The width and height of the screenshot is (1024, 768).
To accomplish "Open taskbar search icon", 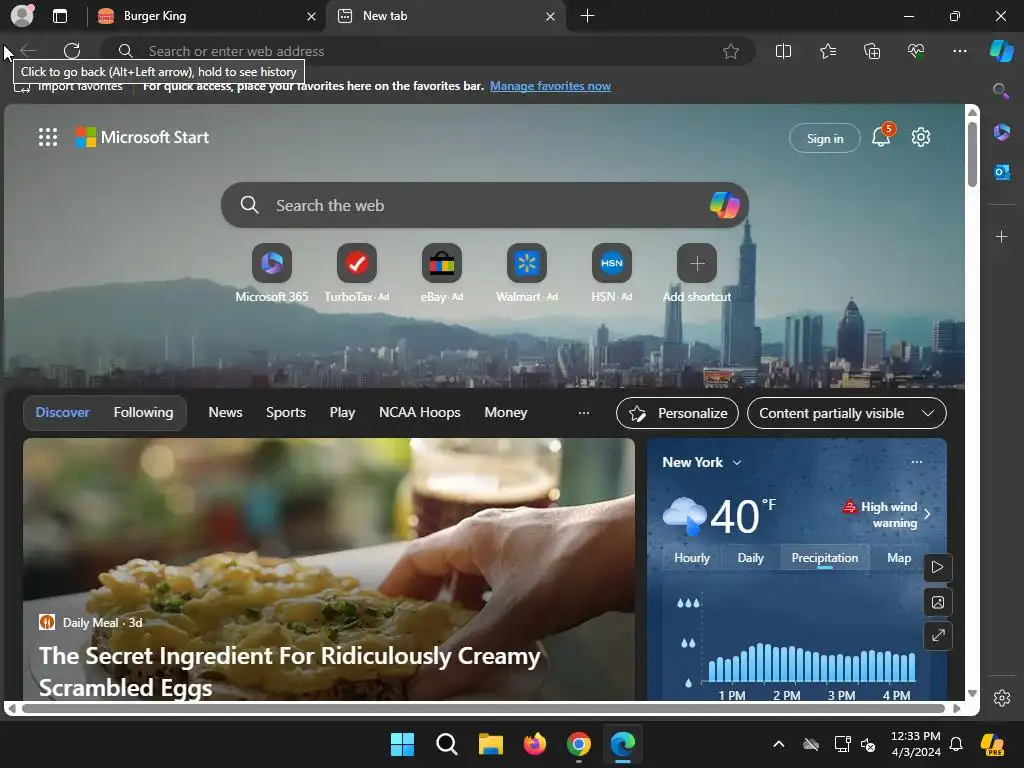I will pyautogui.click(x=447, y=744).
